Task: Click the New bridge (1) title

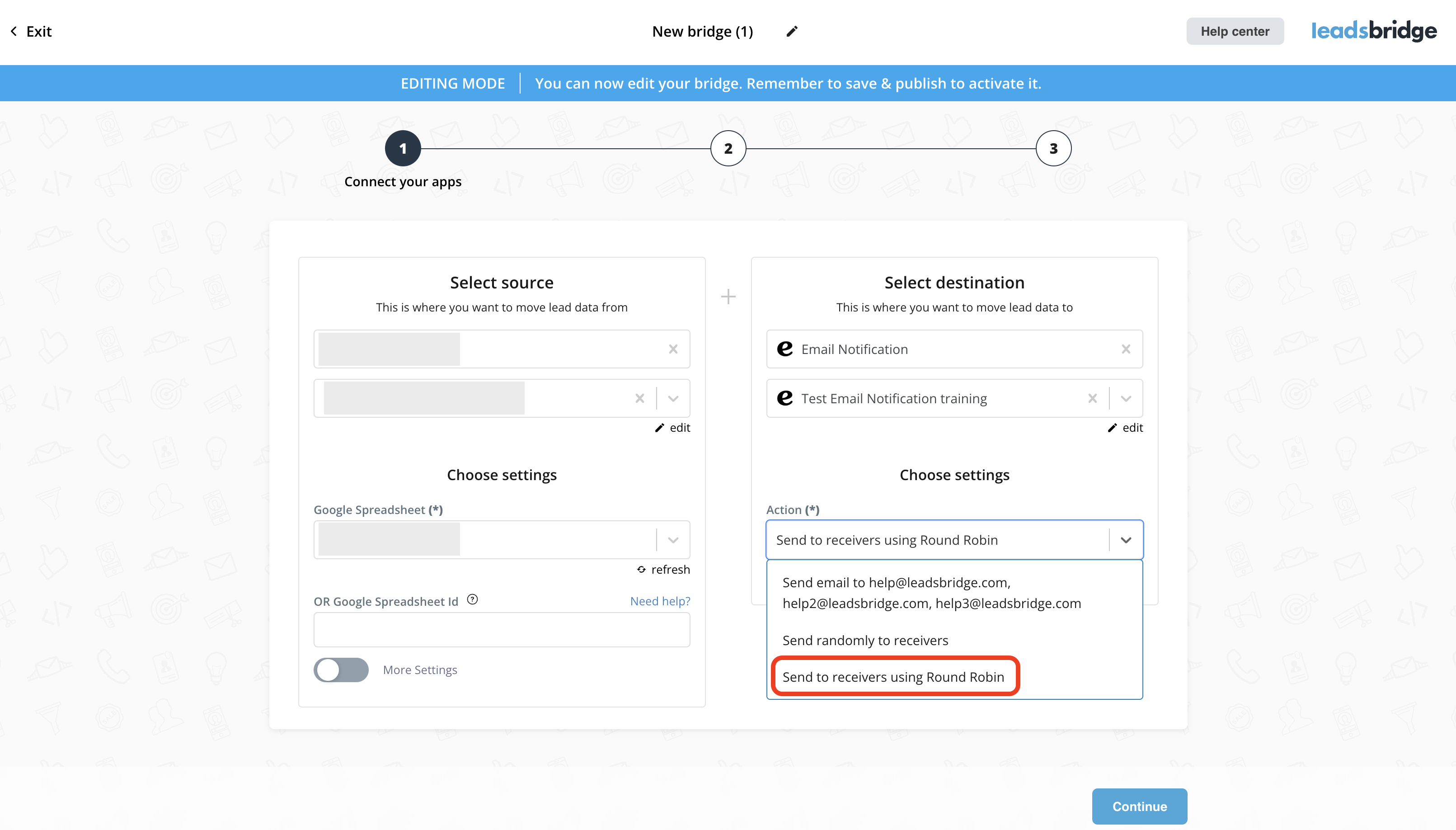Action: point(702,31)
